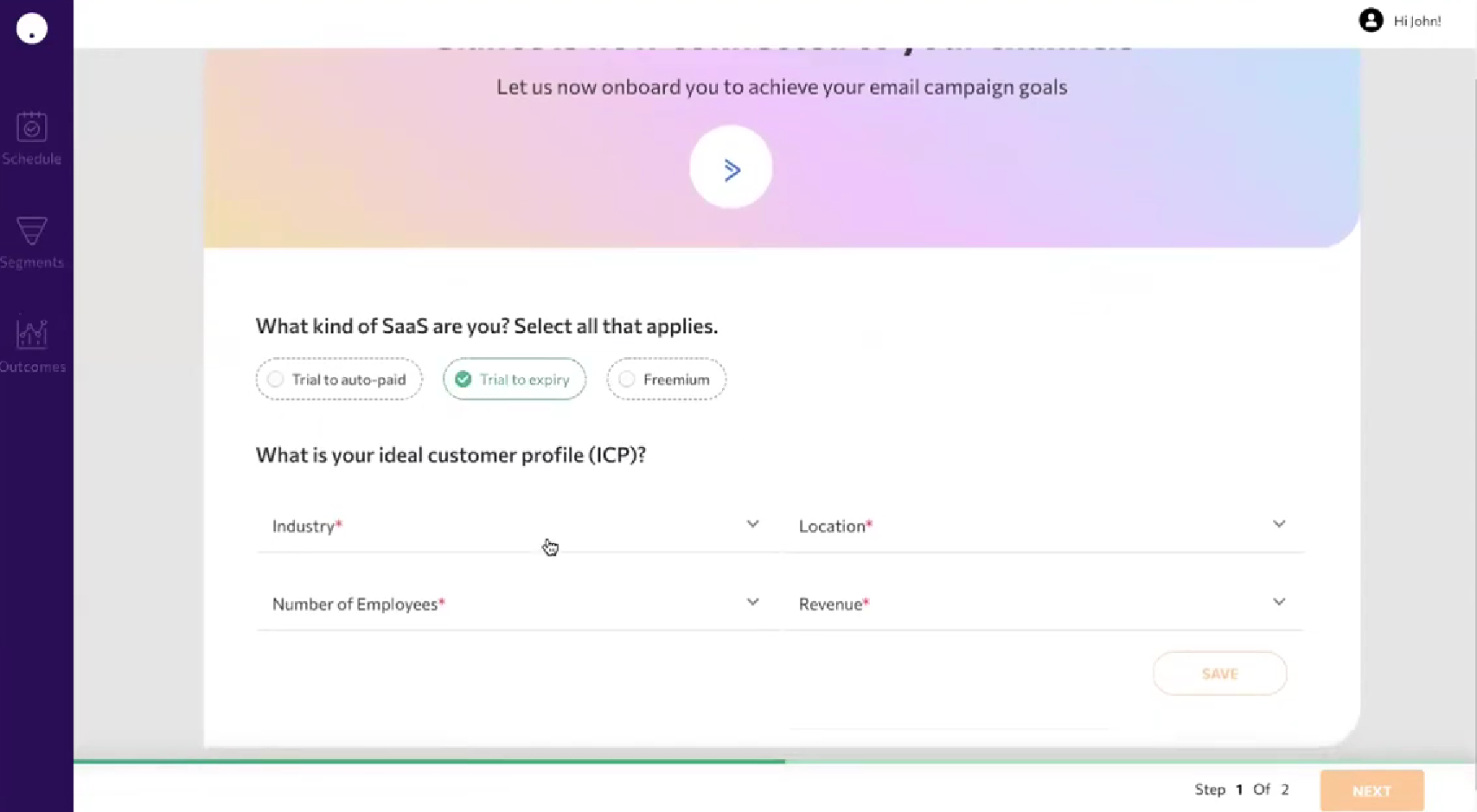This screenshot has height=812, width=1477.
Task: Open the Number of Employees dropdown
Action: click(x=516, y=604)
